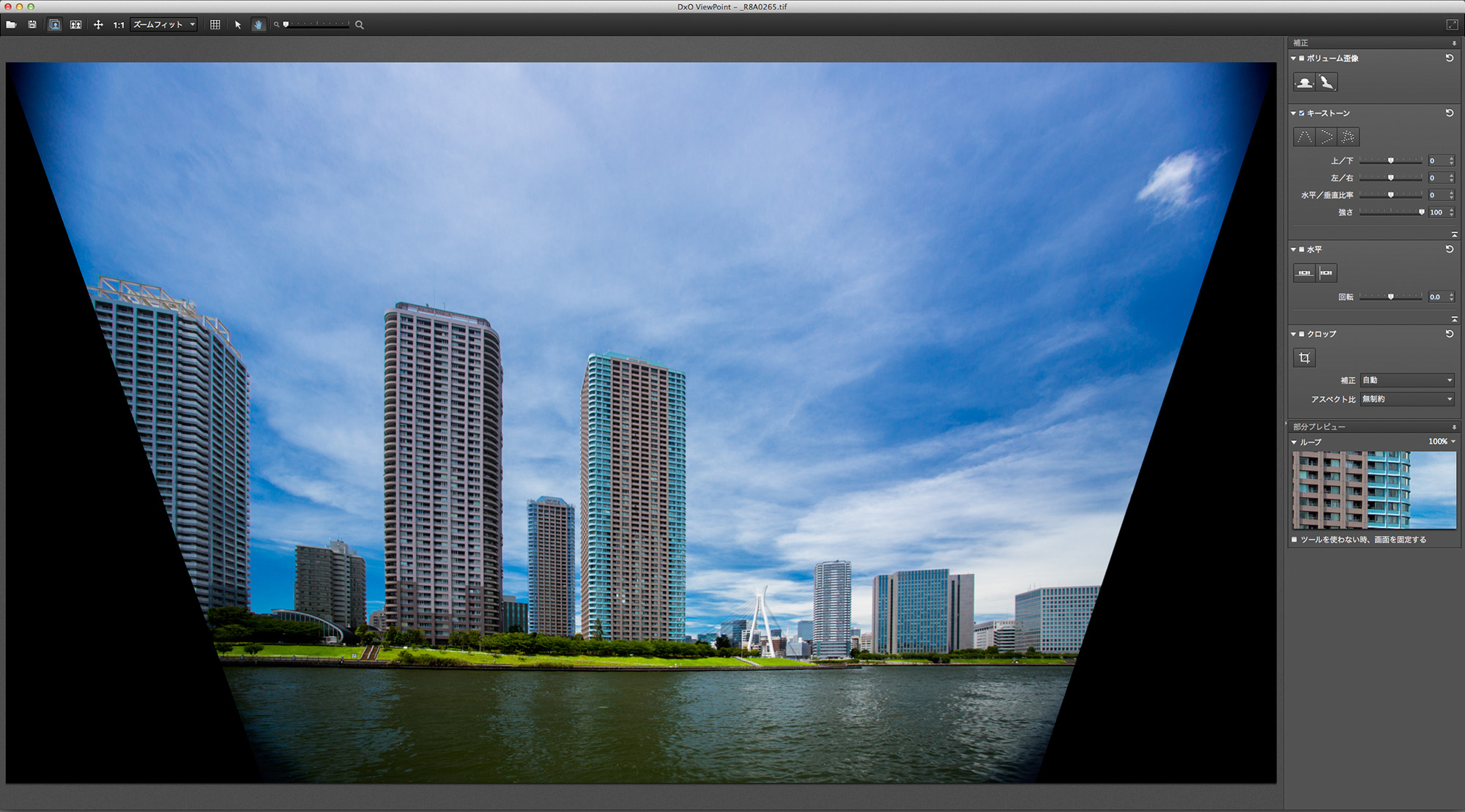The width and height of the screenshot is (1465, 812).
Task: Open the ズームフィット zoom dropdown
Action: (x=164, y=24)
